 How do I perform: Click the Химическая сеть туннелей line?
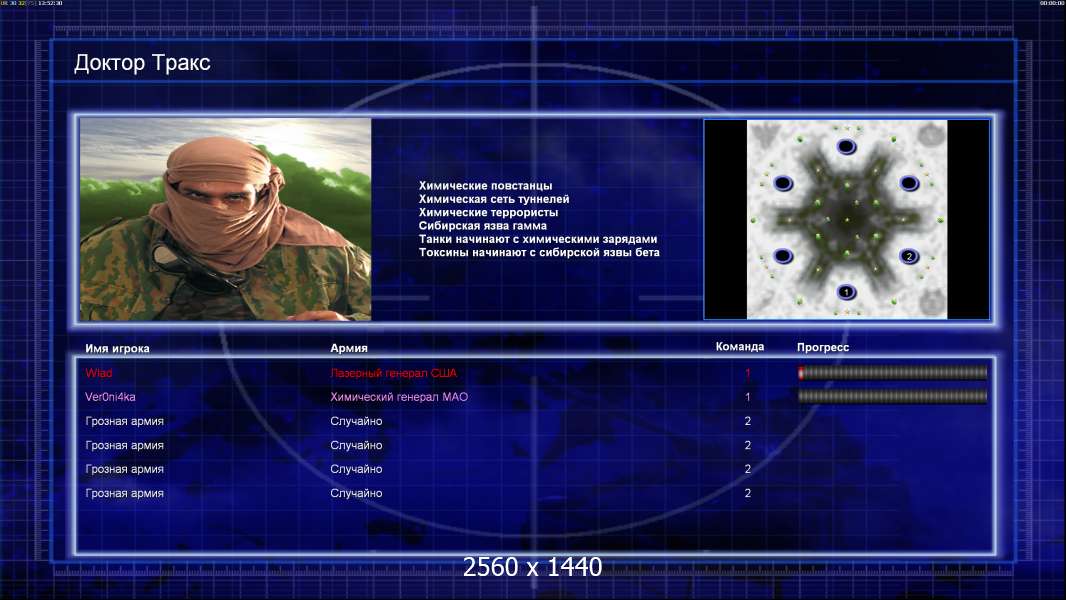point(494,199)
